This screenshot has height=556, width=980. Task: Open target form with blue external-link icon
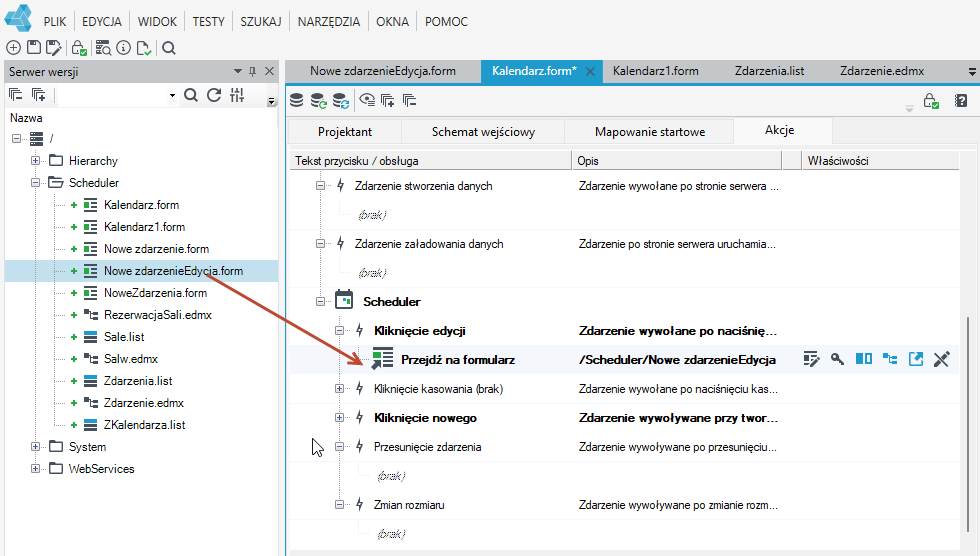(x=916, y=359)
